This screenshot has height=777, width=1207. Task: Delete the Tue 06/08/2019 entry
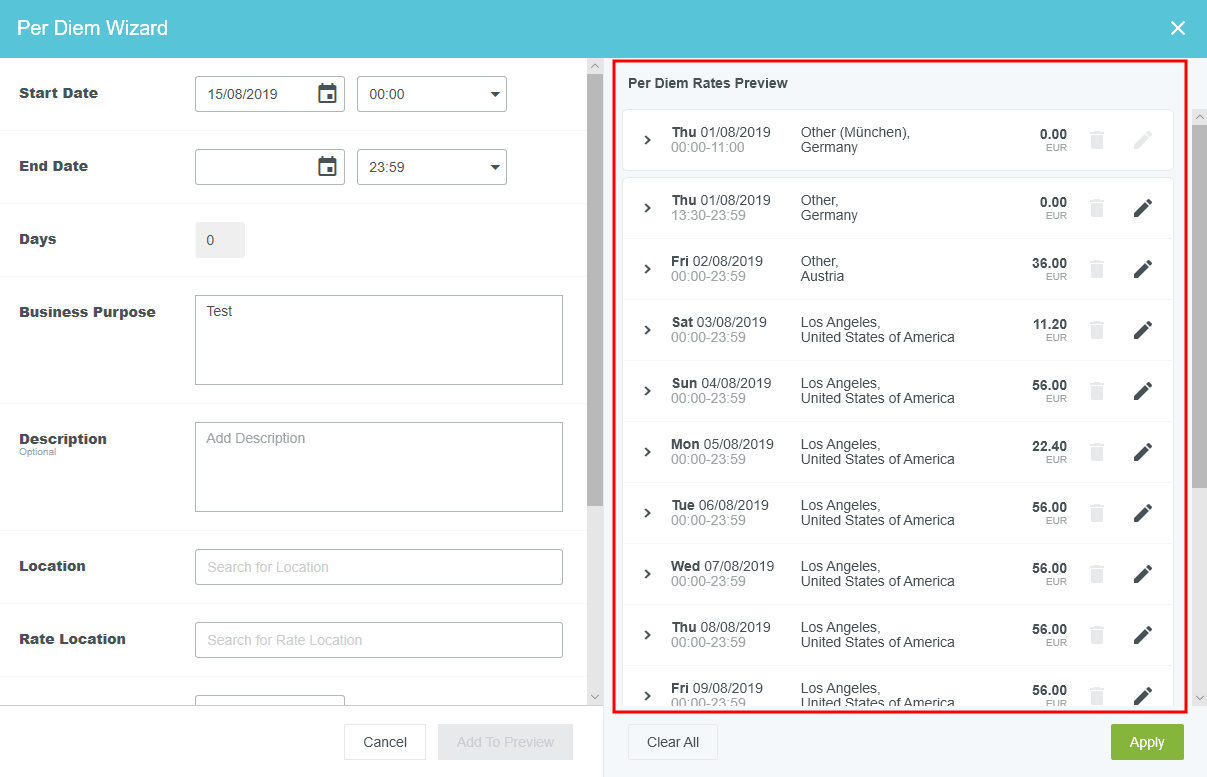(x=1097, y=513)
